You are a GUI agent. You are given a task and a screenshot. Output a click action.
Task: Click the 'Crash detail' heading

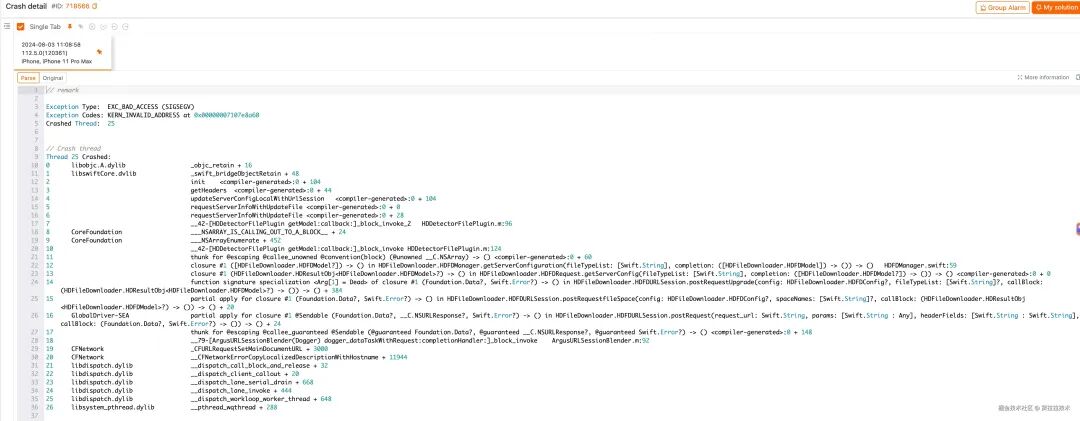27,6
